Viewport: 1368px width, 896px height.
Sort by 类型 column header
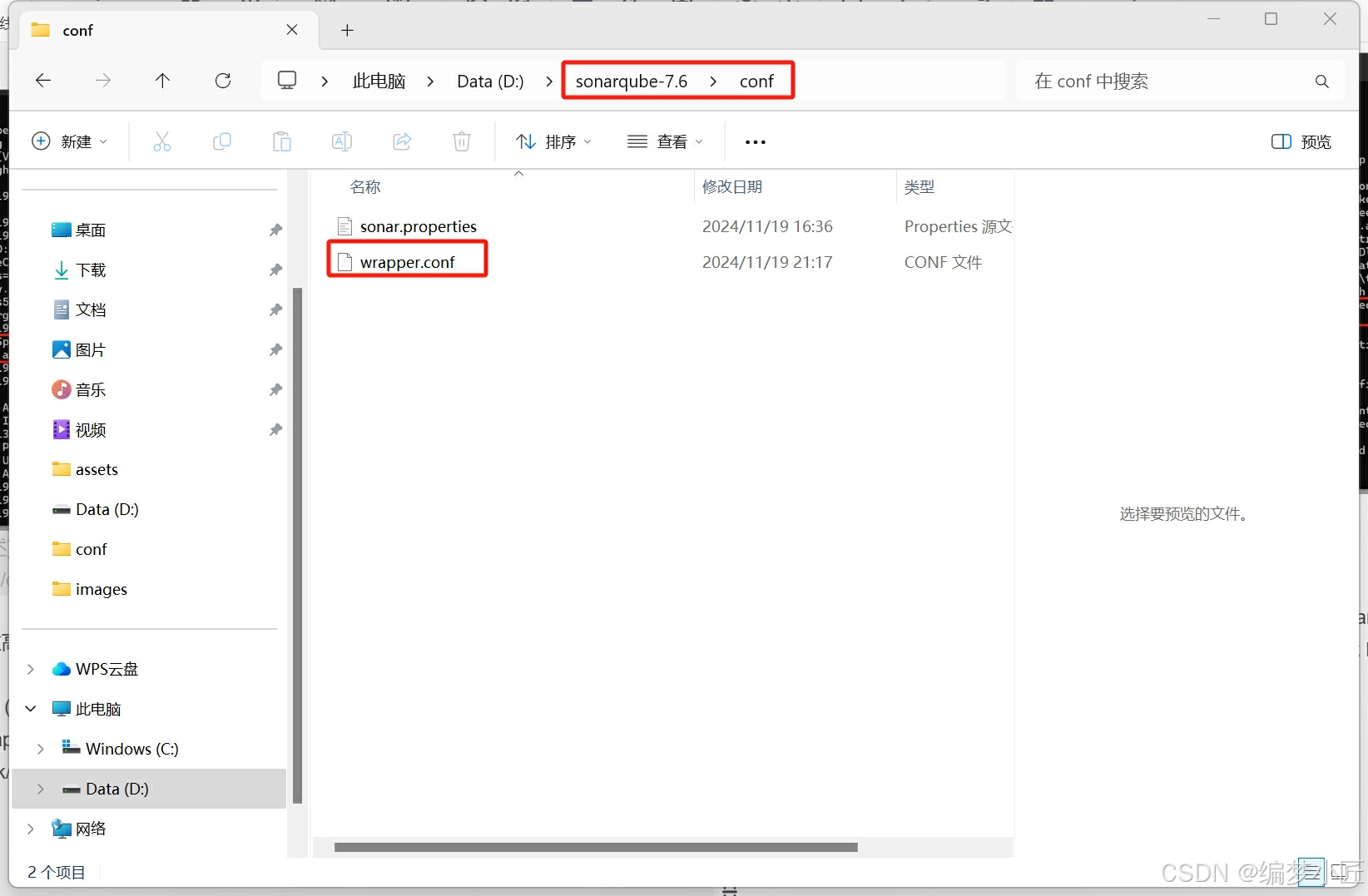click(919, 187)
